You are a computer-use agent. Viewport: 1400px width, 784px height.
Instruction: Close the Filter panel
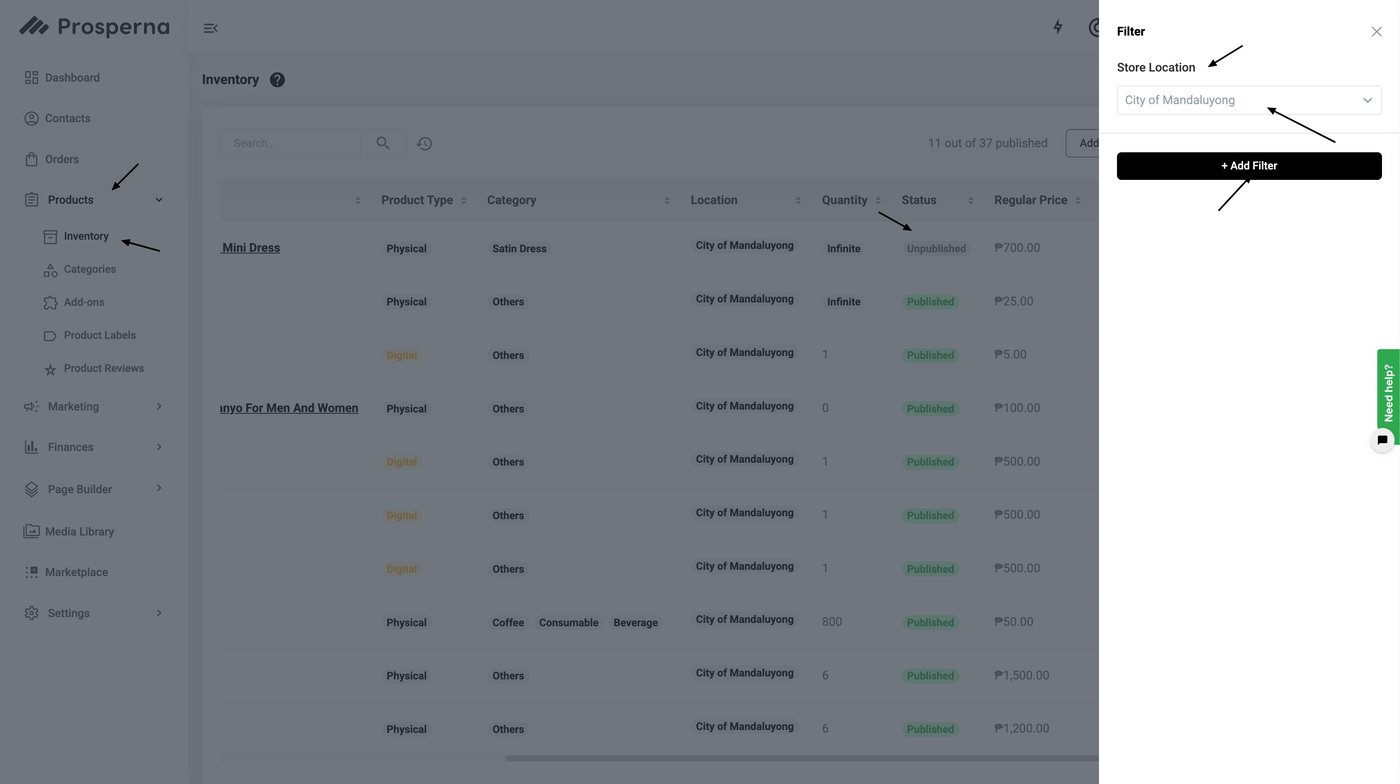1376,32
